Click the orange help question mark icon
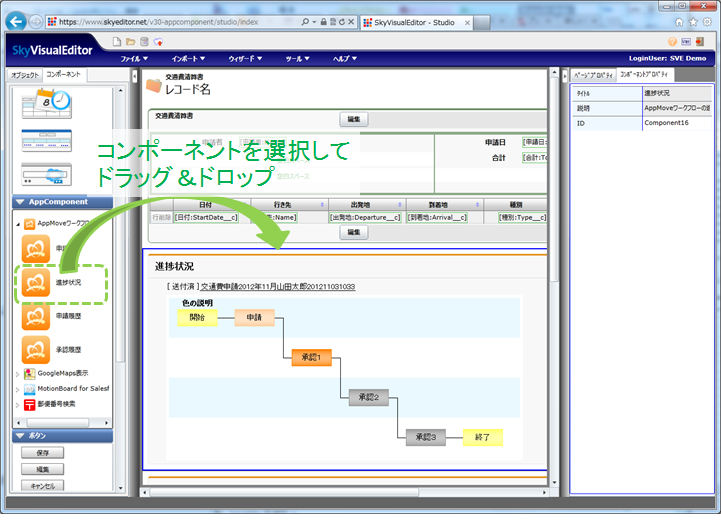The height and width of the screenshot is (528, 721). [x=672, y=42]
